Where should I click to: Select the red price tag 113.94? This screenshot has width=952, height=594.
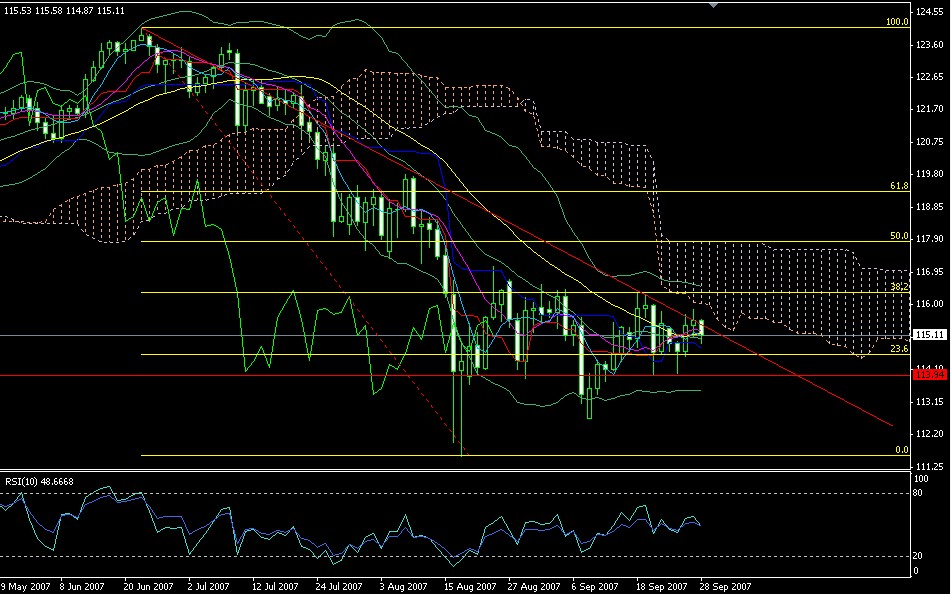(930, 375)
